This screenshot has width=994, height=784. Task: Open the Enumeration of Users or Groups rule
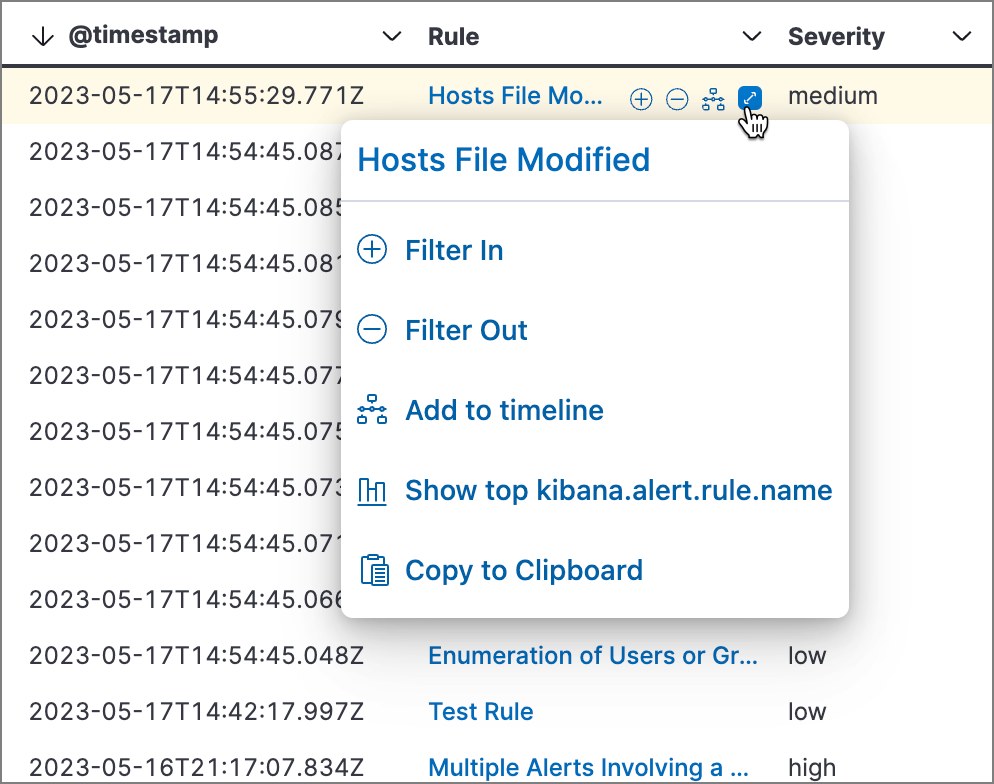[592, 655]
